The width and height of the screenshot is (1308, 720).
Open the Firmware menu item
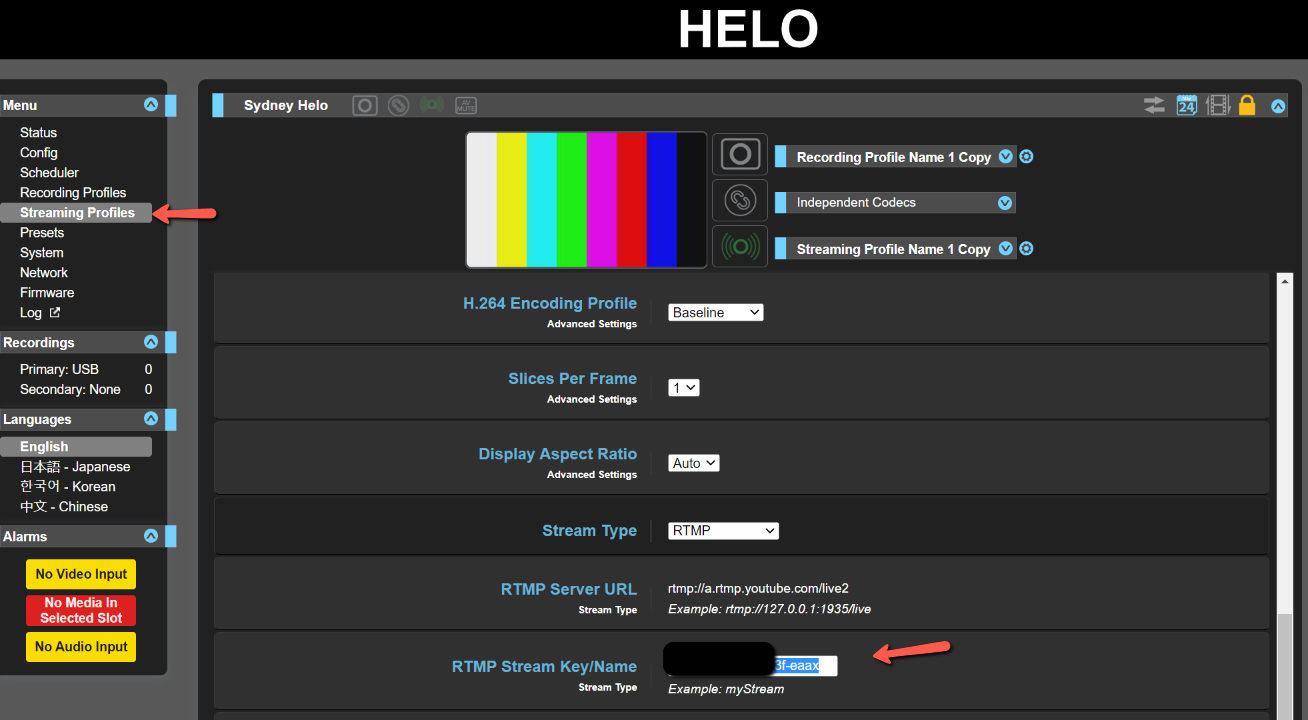47,292
